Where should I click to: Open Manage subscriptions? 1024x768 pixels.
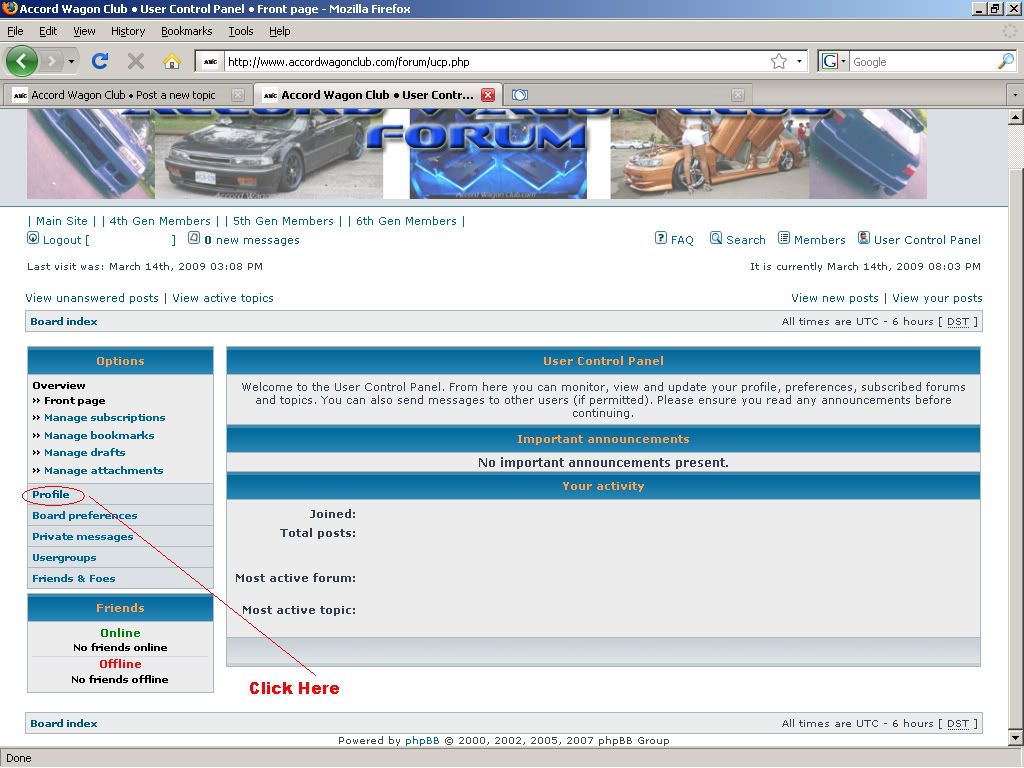coord(104,417)
